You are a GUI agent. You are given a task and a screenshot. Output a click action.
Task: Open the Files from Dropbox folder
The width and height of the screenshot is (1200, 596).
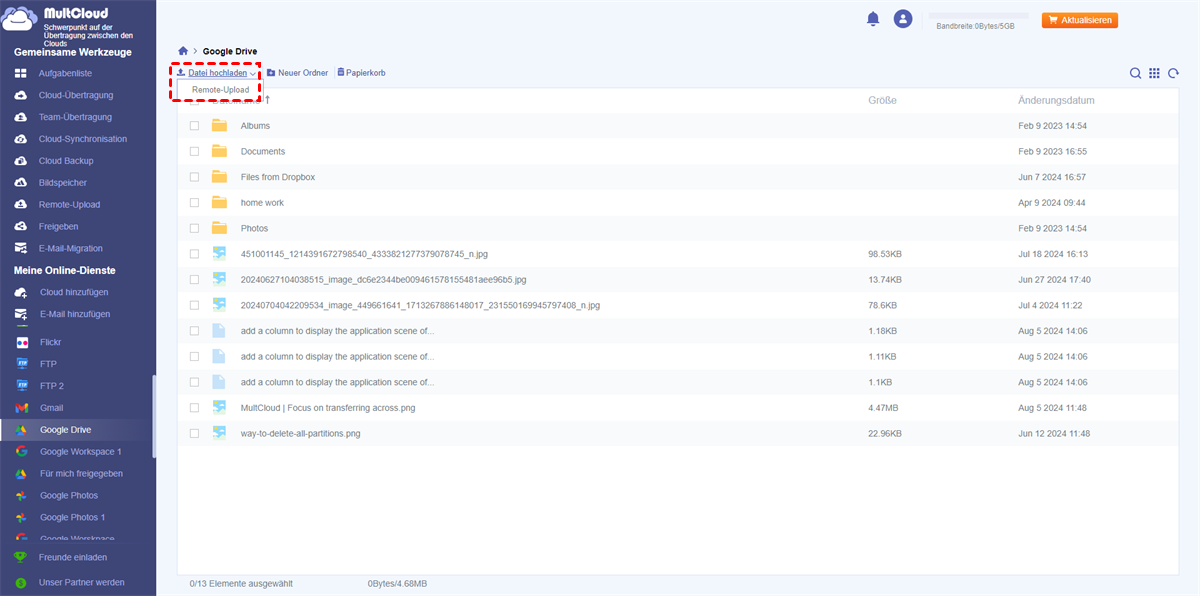277,177
